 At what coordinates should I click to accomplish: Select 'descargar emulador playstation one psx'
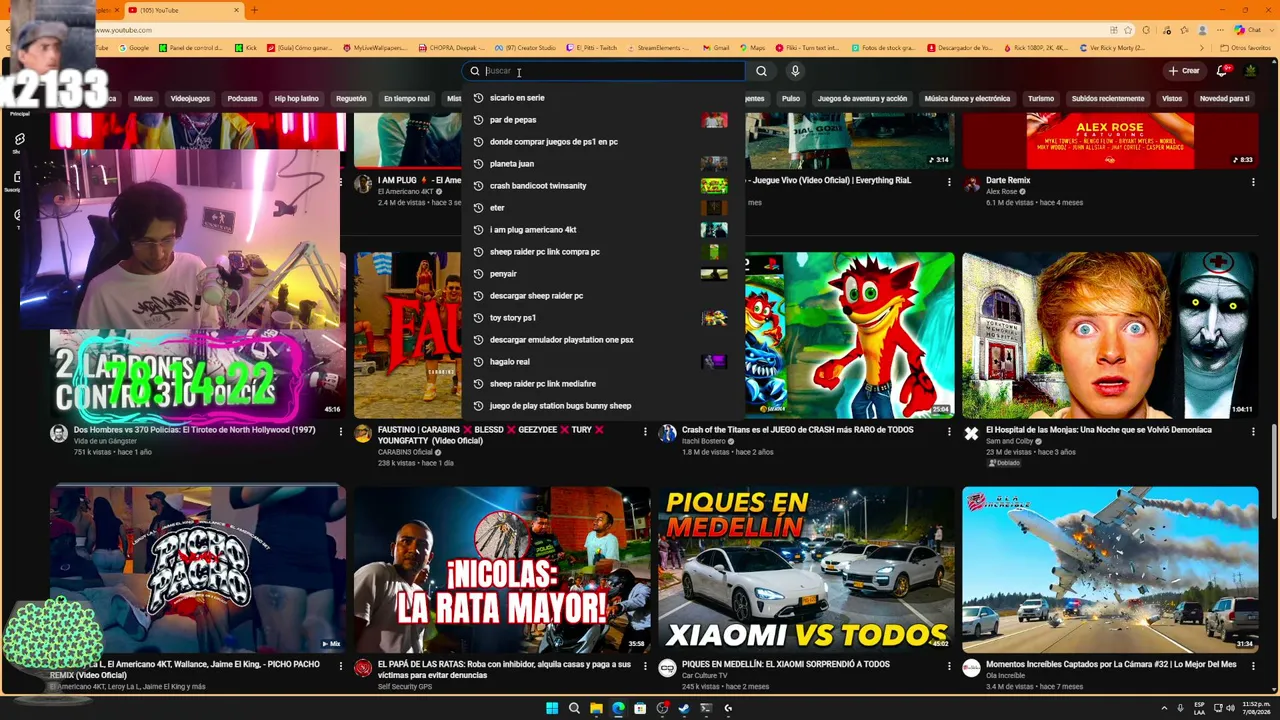(x=603, y=340)
